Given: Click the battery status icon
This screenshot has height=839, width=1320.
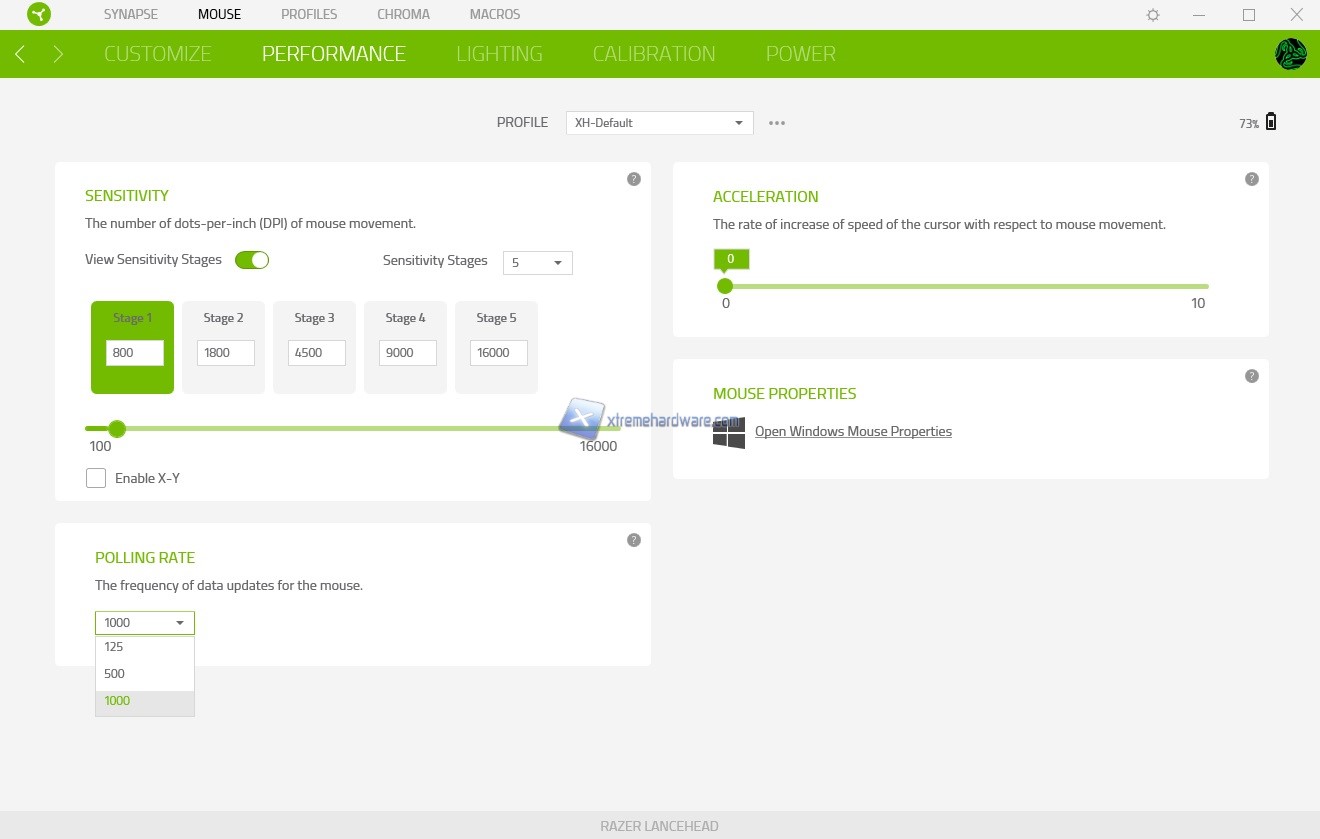Looking at the screenshot, I should pos(1271,122).
